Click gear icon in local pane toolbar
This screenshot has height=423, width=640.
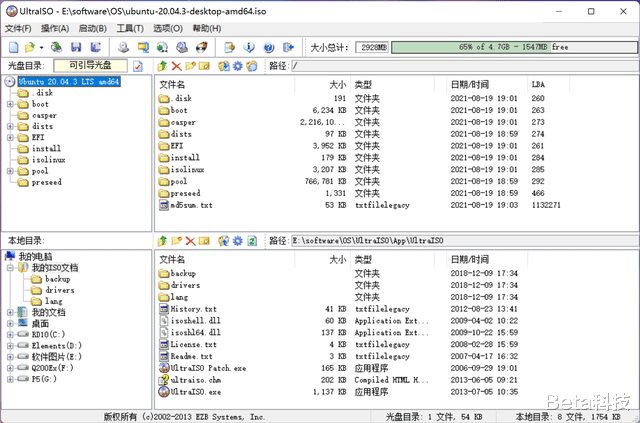pos(238,241)
